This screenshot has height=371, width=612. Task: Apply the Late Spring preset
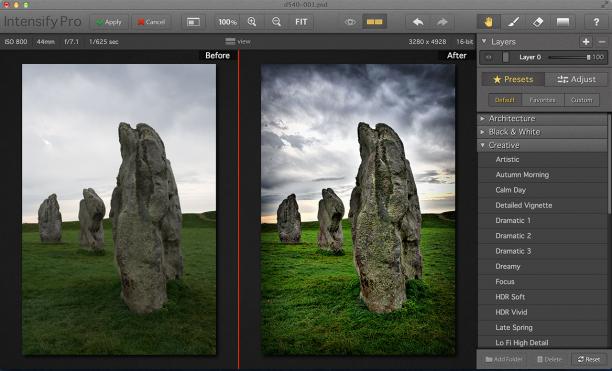(x=543, y=327)
